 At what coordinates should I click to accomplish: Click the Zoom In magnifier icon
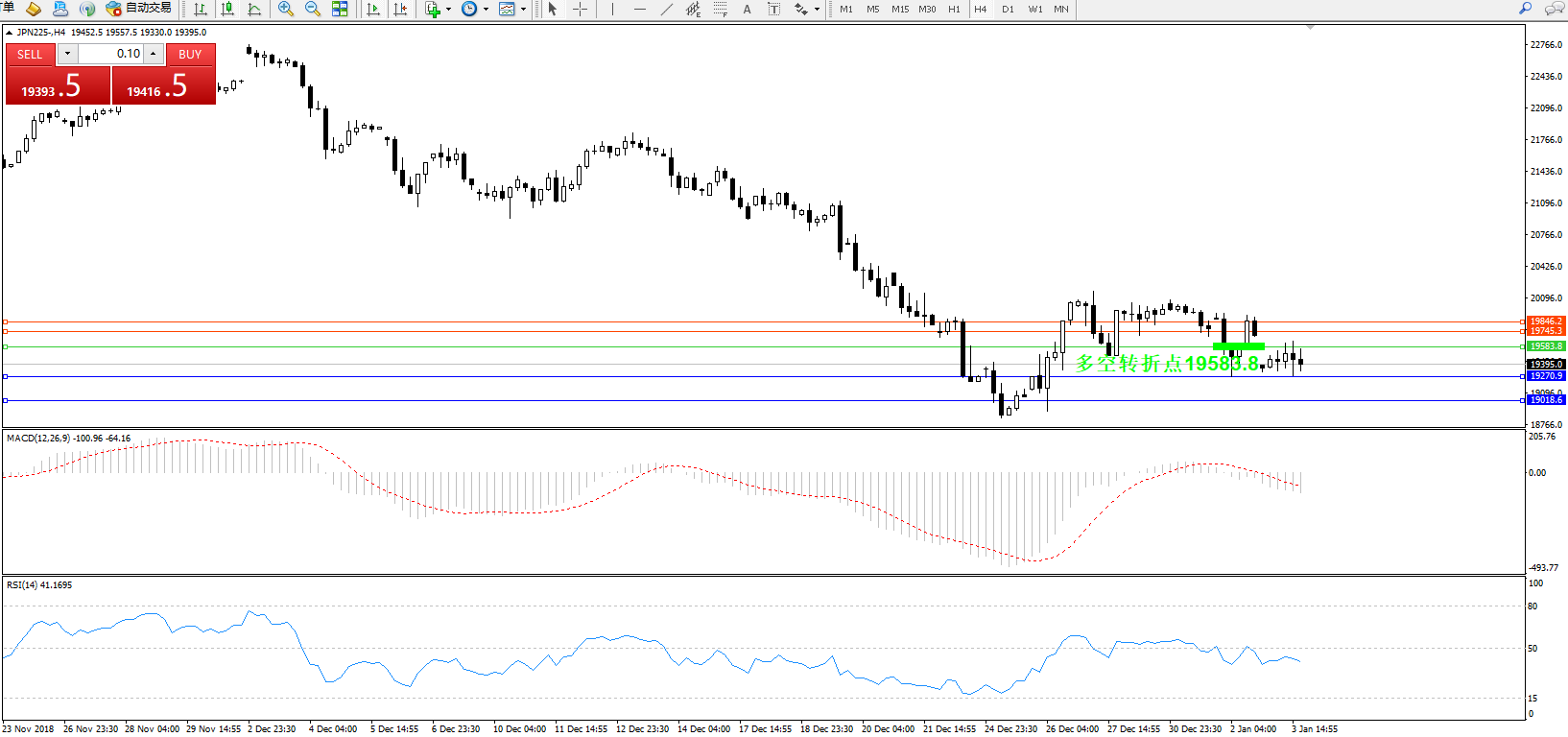click(286, 9)
